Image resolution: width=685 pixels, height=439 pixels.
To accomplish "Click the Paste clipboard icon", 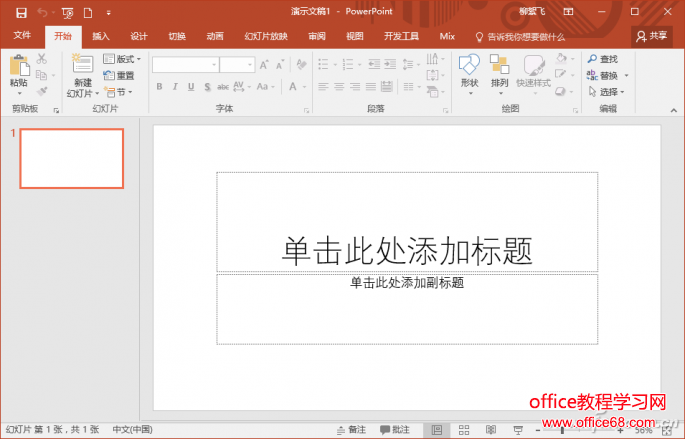I will pyautogui.click(x=18, y=67).
